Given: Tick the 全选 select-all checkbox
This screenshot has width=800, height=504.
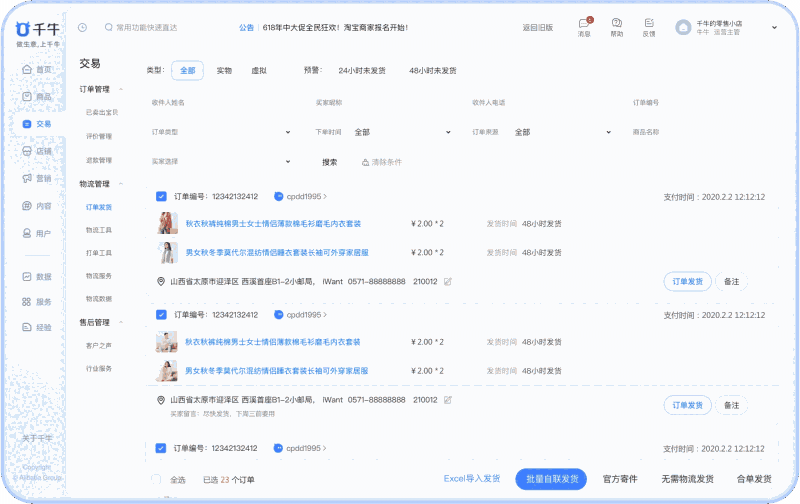Looking at the screenshot, I should pos(156,479).
